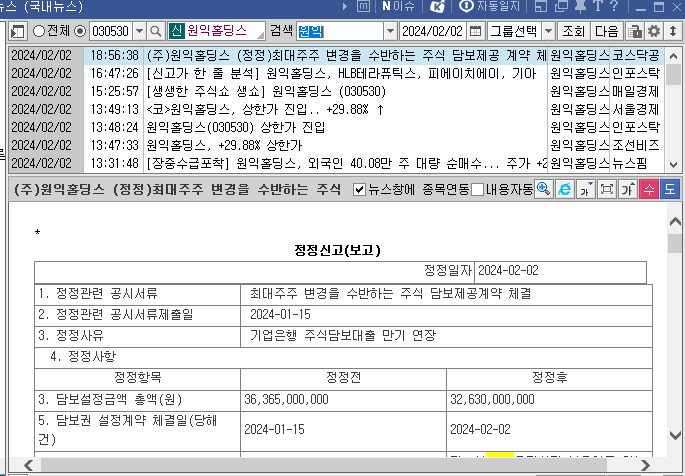Select the 13:31:48 장중수급포착 news row
685x476 pixels.
[x=336, y=163]
